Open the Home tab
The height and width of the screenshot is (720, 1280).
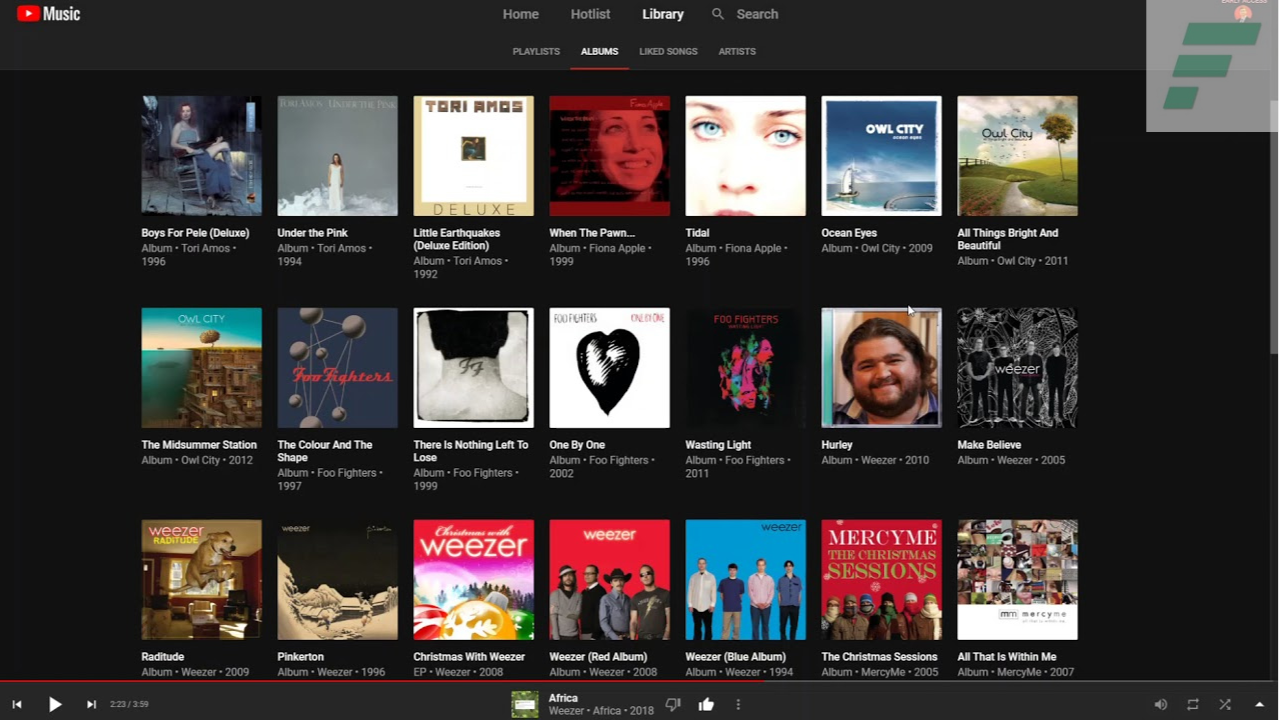[520, 14]
